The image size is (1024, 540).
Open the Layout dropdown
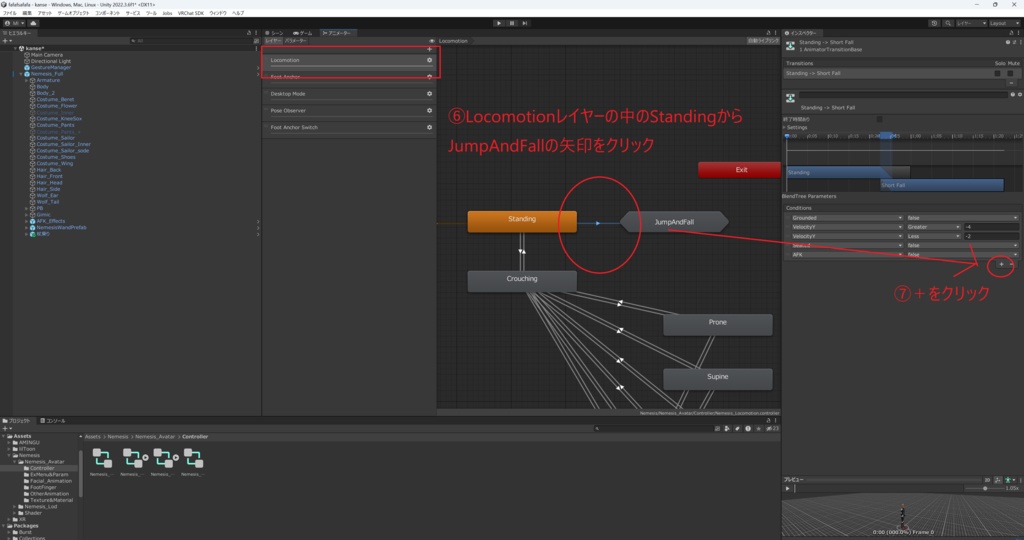pos(1004,23)
